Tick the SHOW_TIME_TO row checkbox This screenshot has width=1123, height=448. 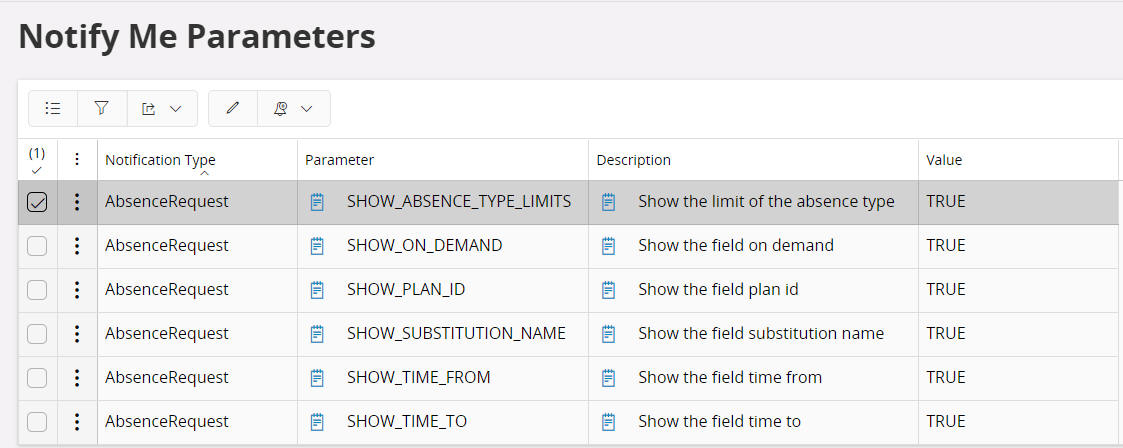click(37, 421)
